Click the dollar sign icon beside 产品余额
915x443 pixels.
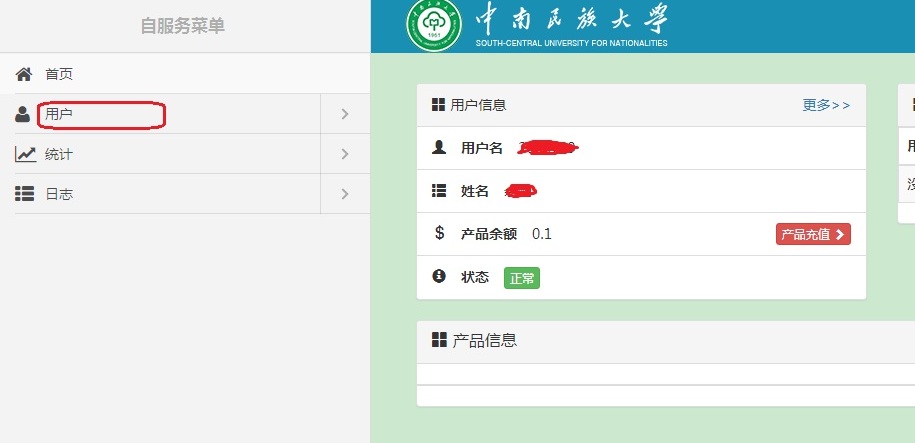pos(439,233)
